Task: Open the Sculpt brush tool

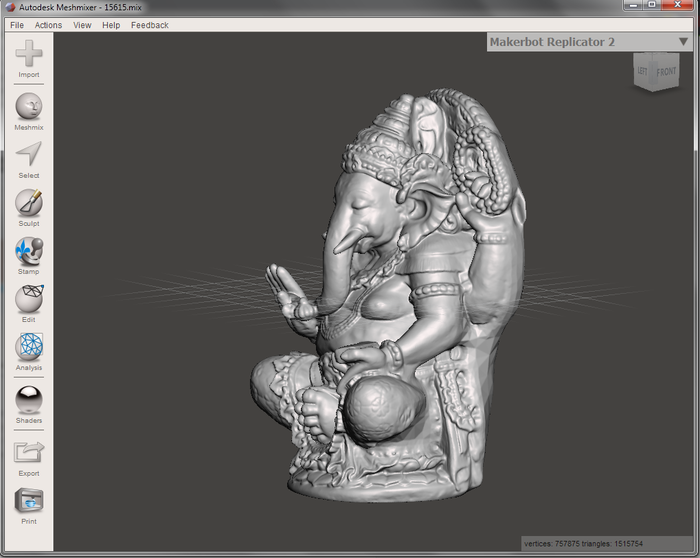Action: (x=28, y=203)
